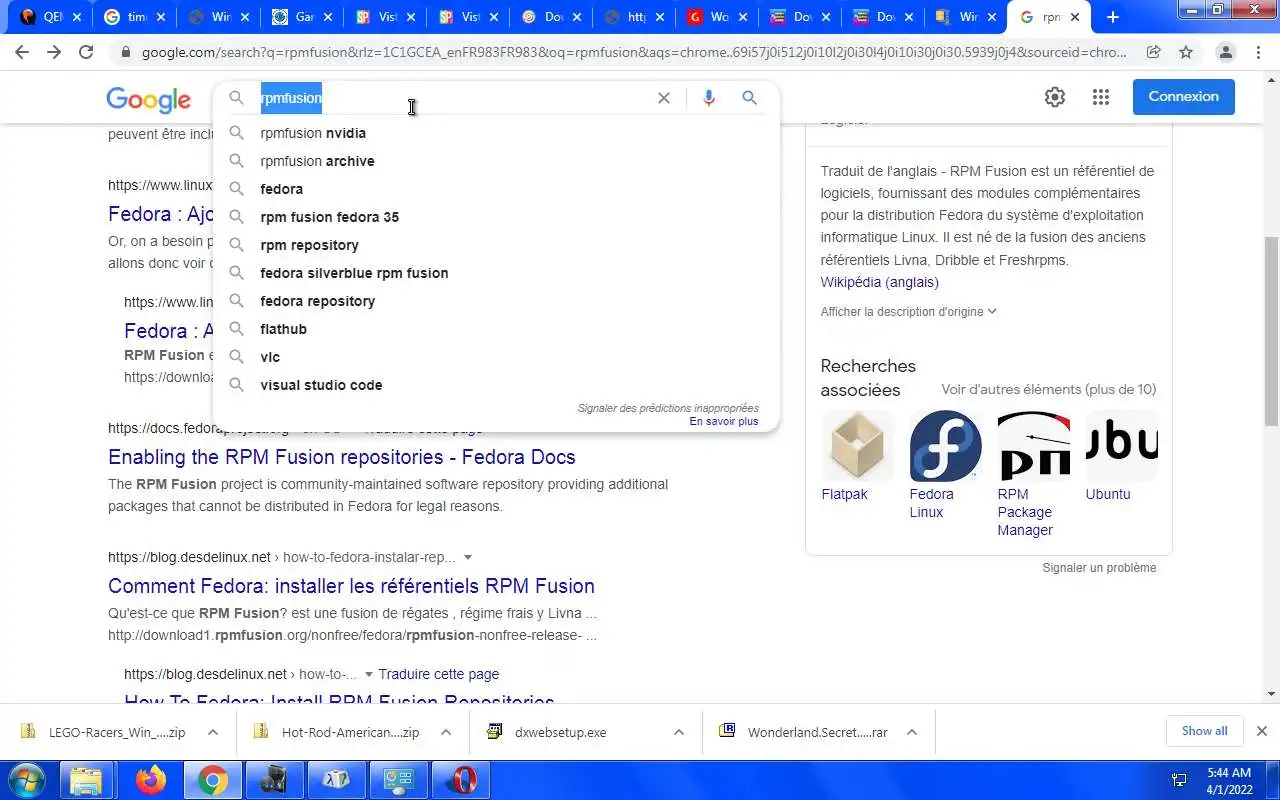Open dropdown next to blog.desdelinux.net URL
Screen dimensions: 1280x800
tap(468, 557)
